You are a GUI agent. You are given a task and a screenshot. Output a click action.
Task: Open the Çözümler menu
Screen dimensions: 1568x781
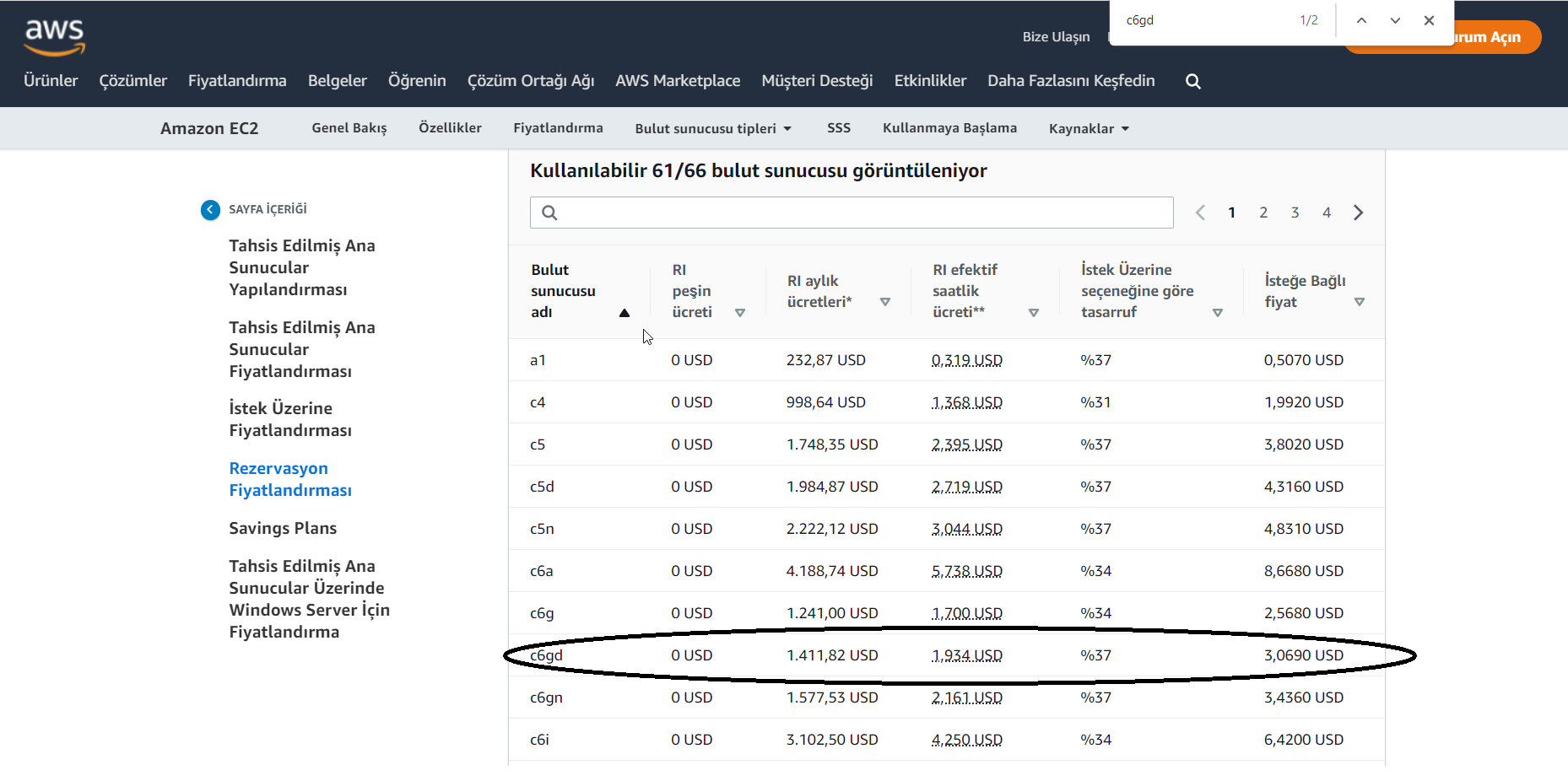coord(133,81)
